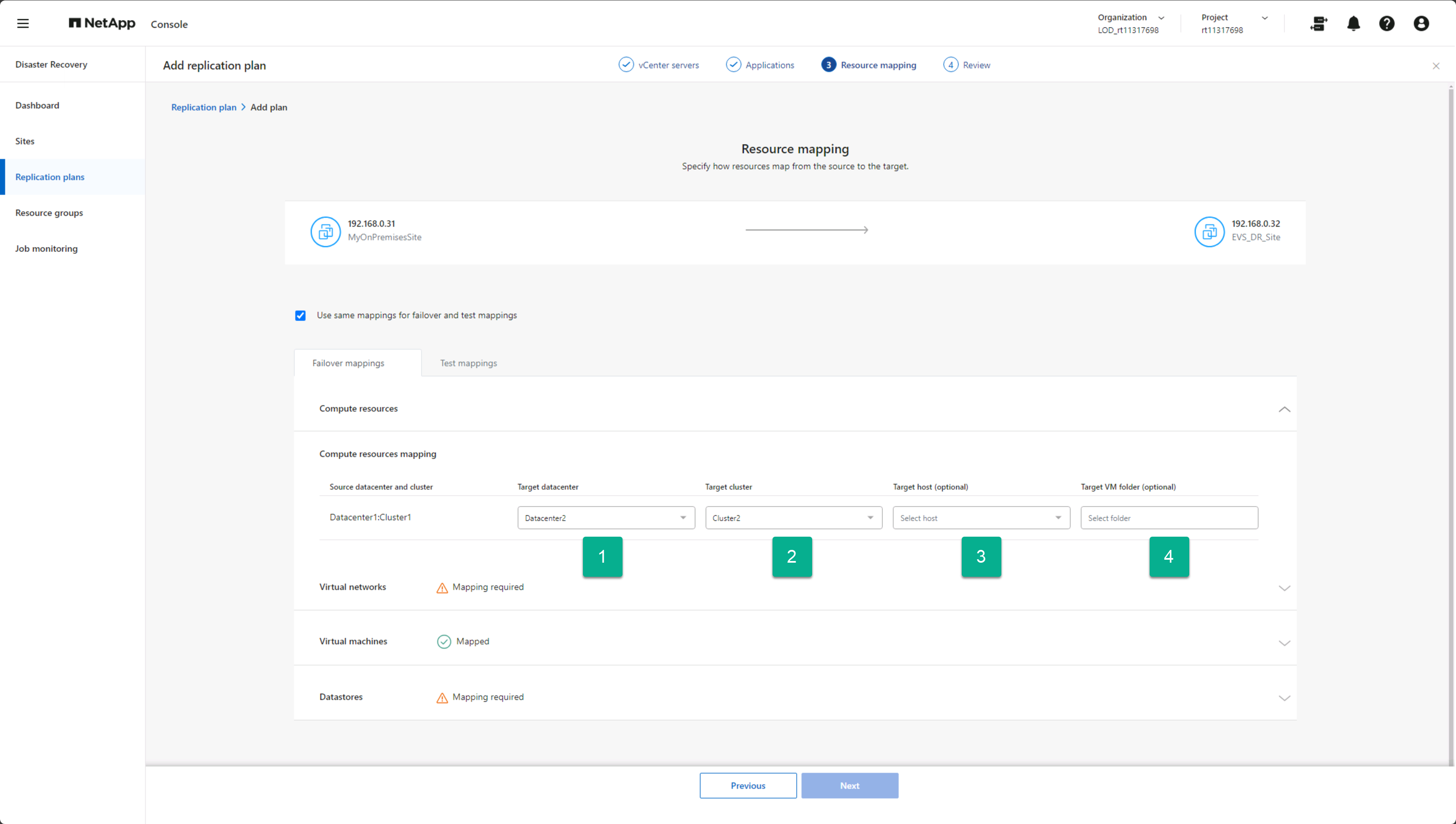Click the agents server icon in header
Screen dimensions: 1456x824
(1318, 23)
